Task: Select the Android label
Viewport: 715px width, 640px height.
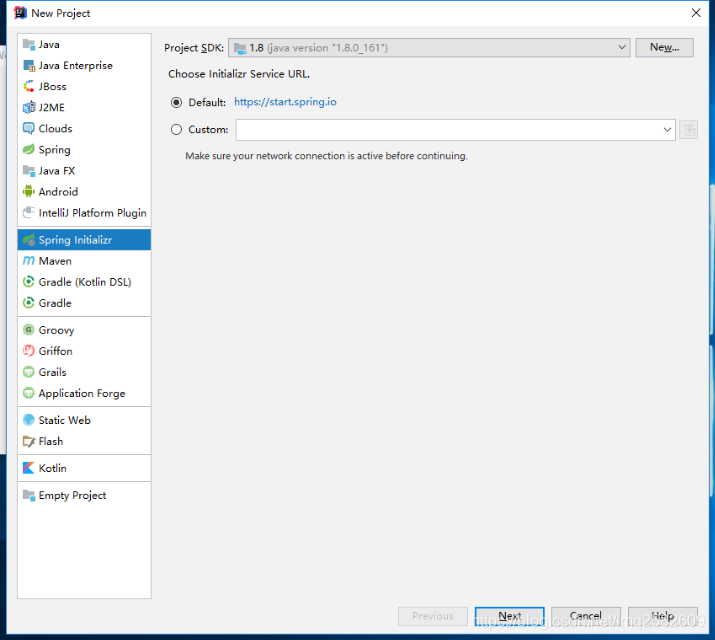Action: pos(58,192)
